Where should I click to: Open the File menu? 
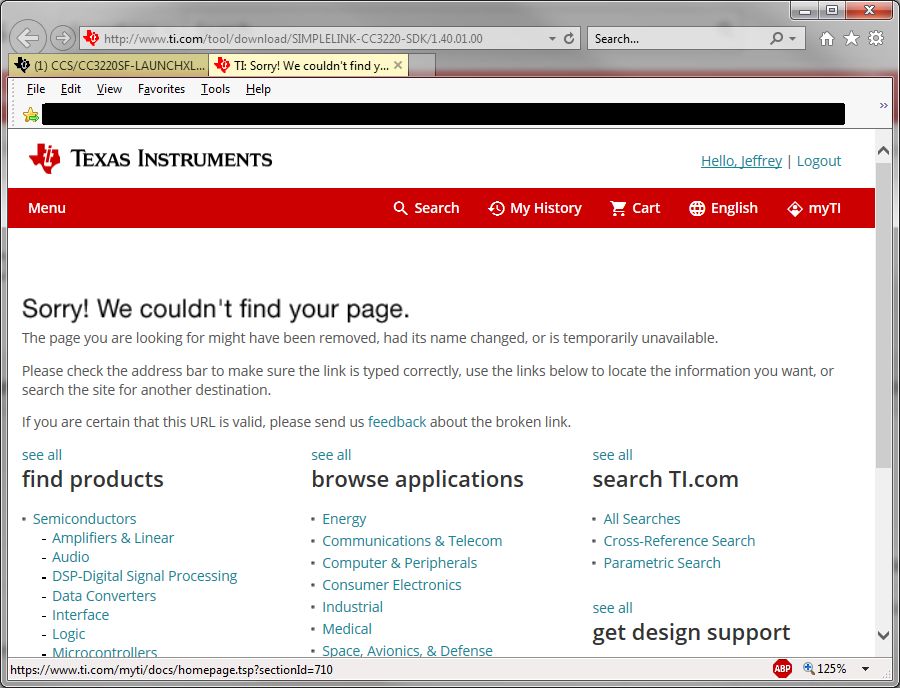[x=36, y=89]
